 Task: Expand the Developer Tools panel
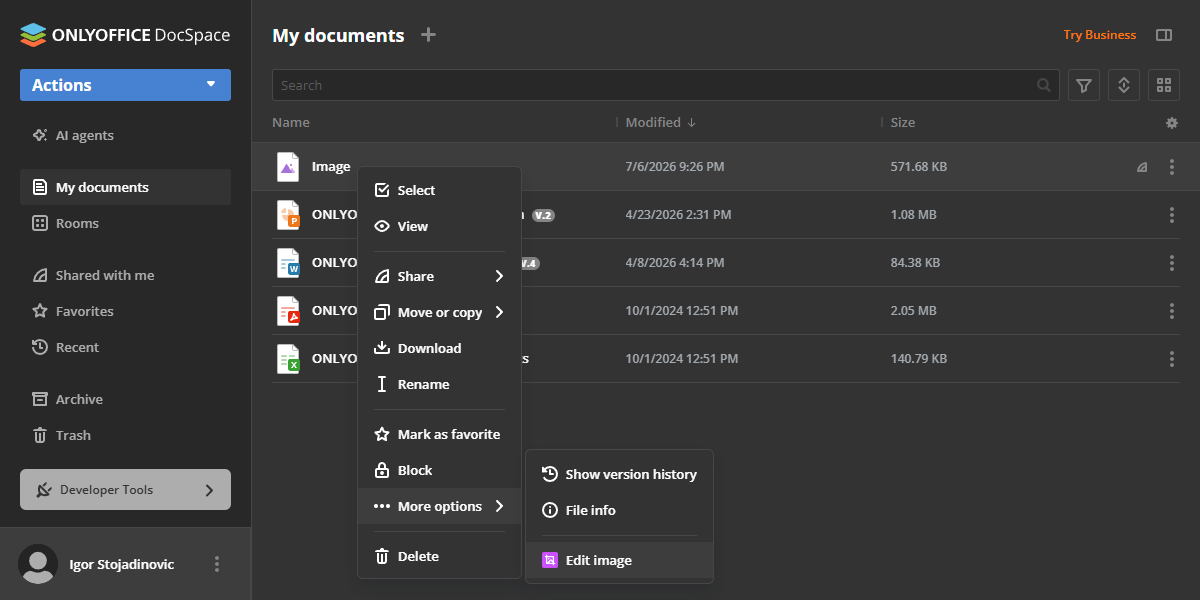coord(125,490)
